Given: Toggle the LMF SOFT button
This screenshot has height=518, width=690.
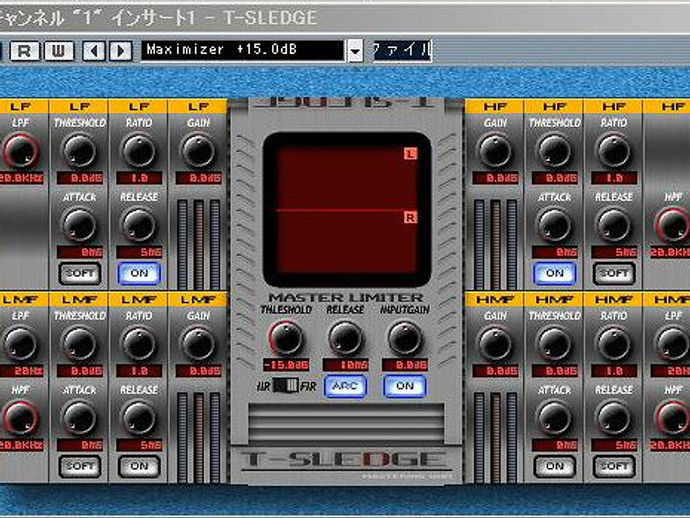Looking at the screenshot, I should pyautogui.click(x=80, y=467).
